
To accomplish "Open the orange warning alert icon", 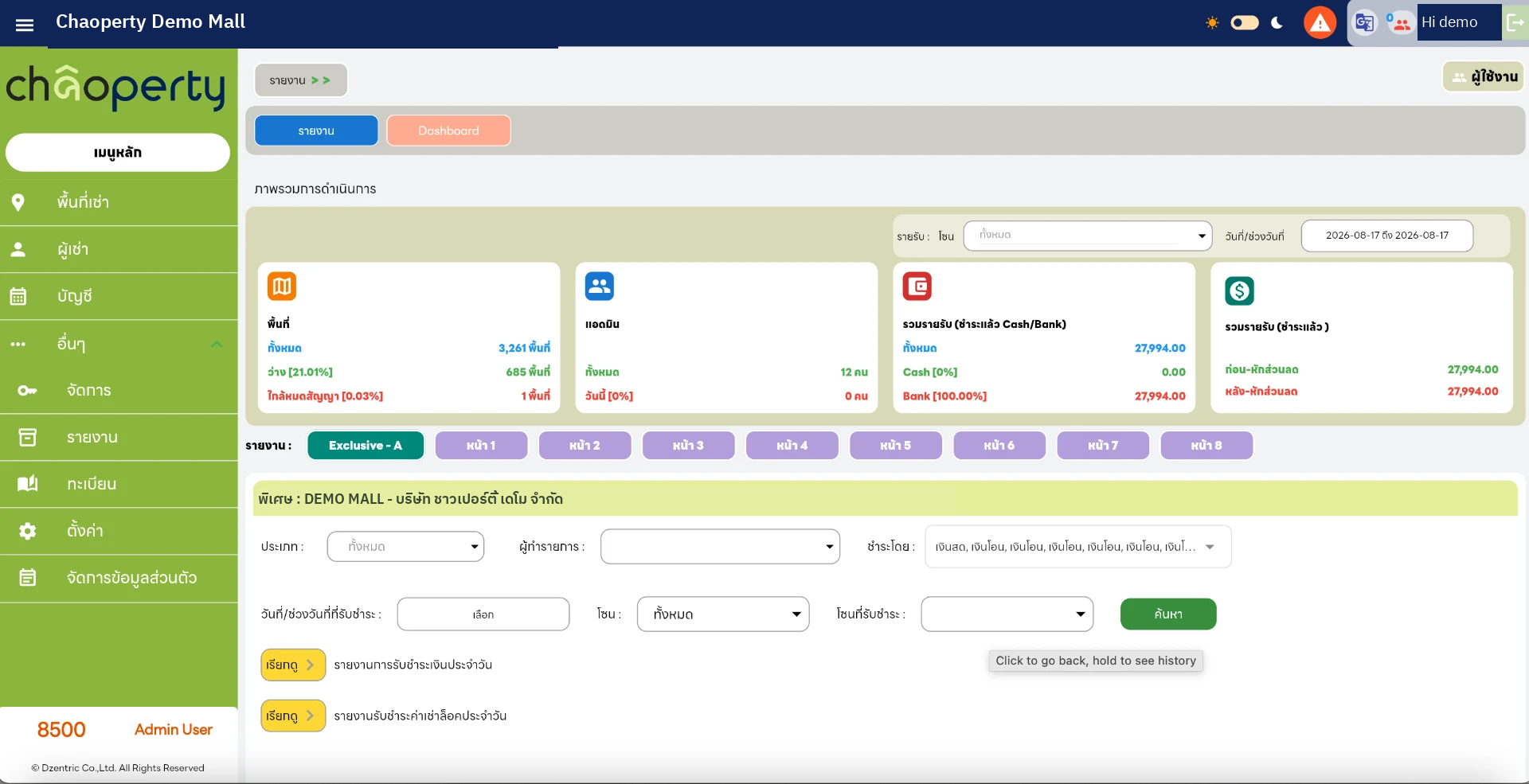I will pos(1320,22).
